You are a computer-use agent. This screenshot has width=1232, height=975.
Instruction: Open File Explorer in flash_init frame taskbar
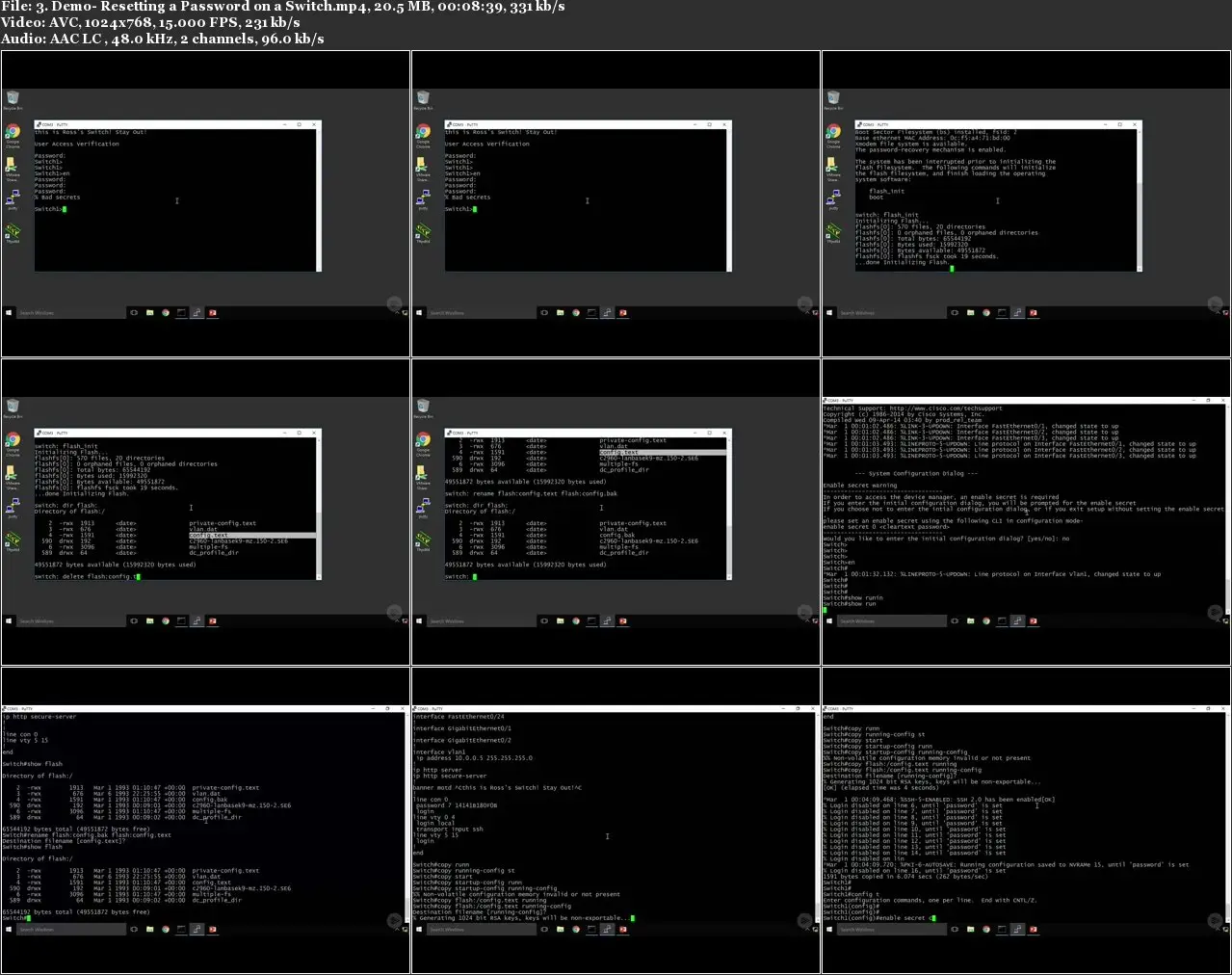970,312
